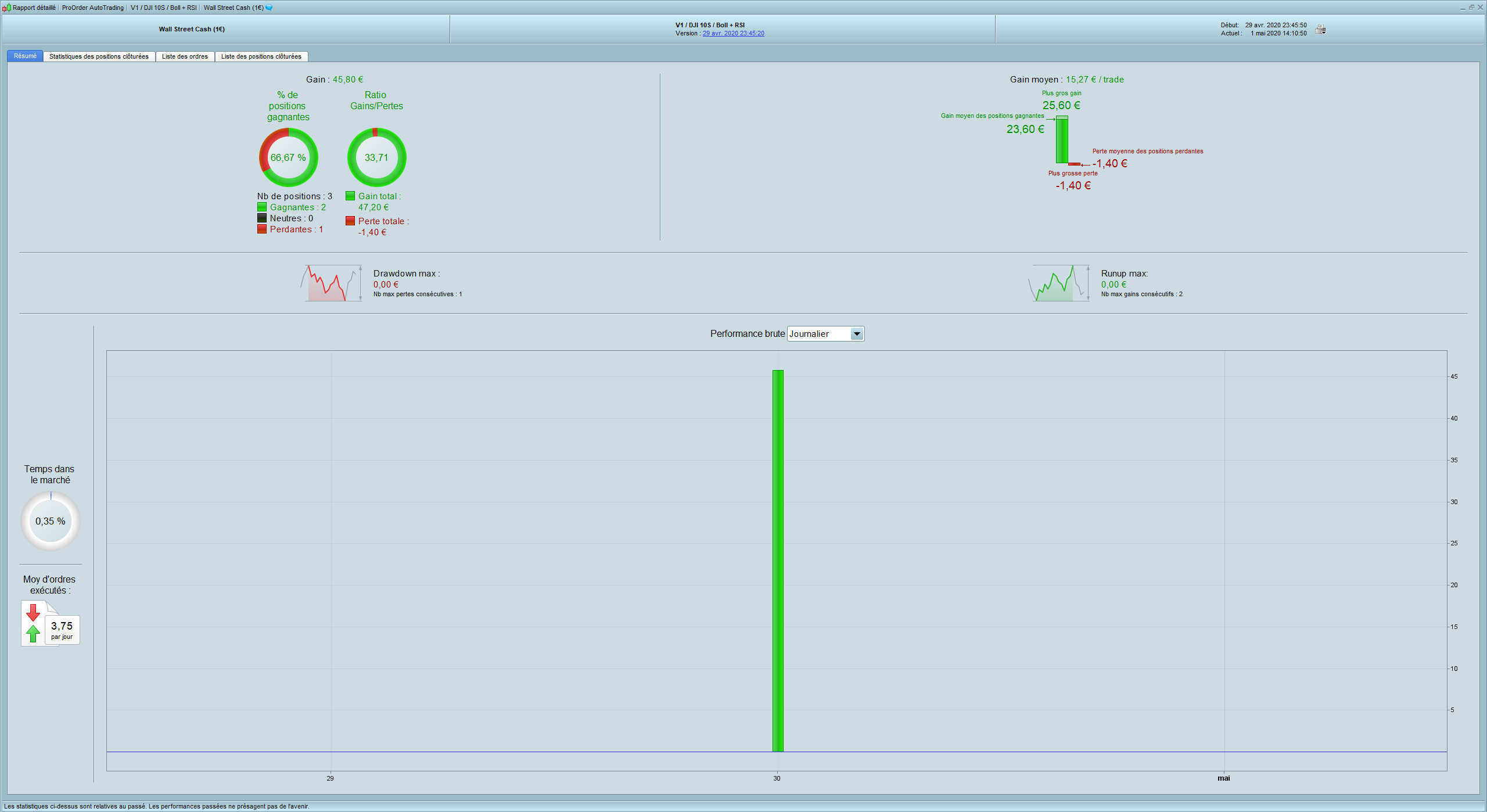Click the version date link 29 avr. 2020

[733, 33]
